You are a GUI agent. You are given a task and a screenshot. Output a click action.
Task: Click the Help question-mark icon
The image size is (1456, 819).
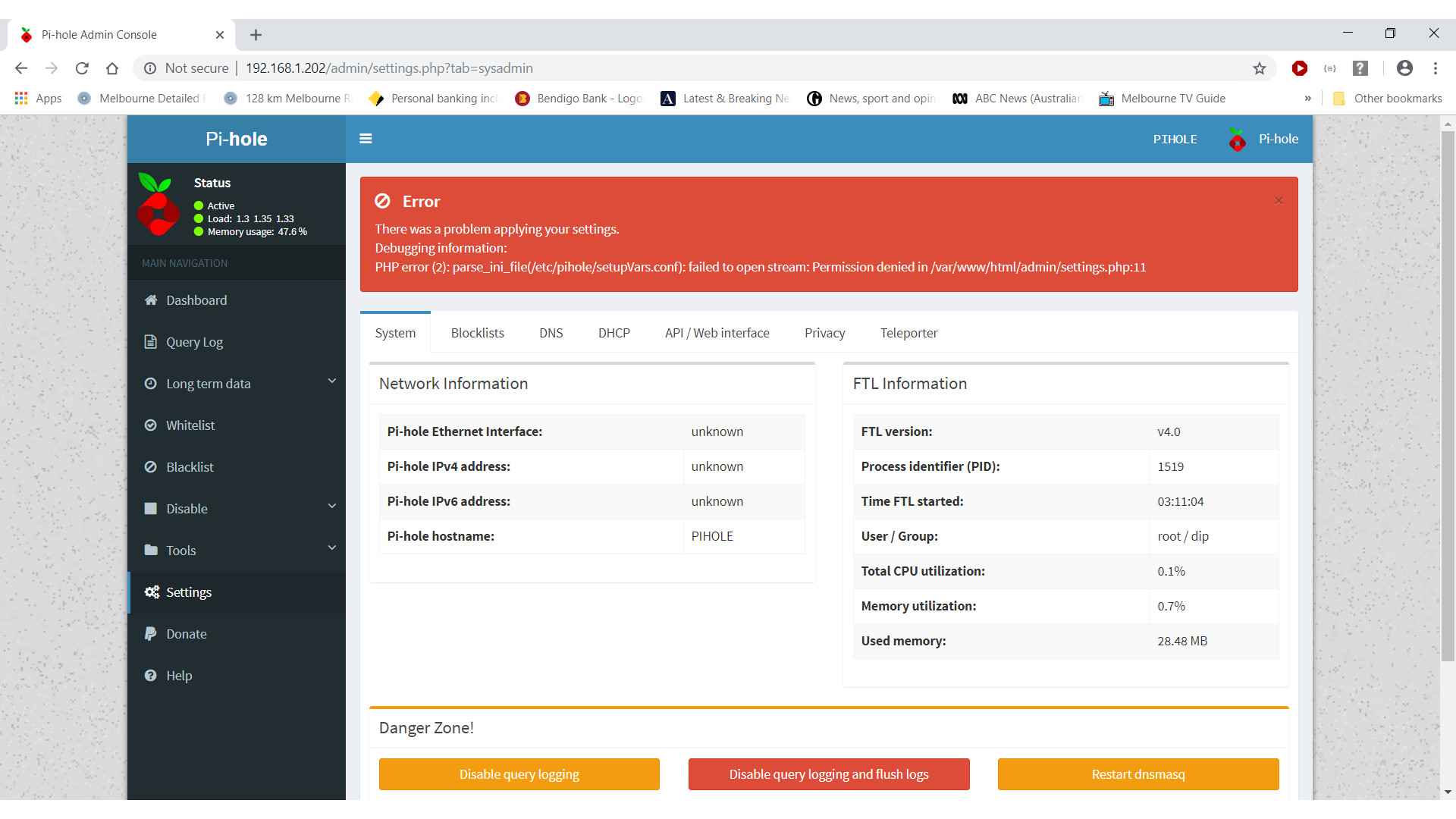coord(151,676)
